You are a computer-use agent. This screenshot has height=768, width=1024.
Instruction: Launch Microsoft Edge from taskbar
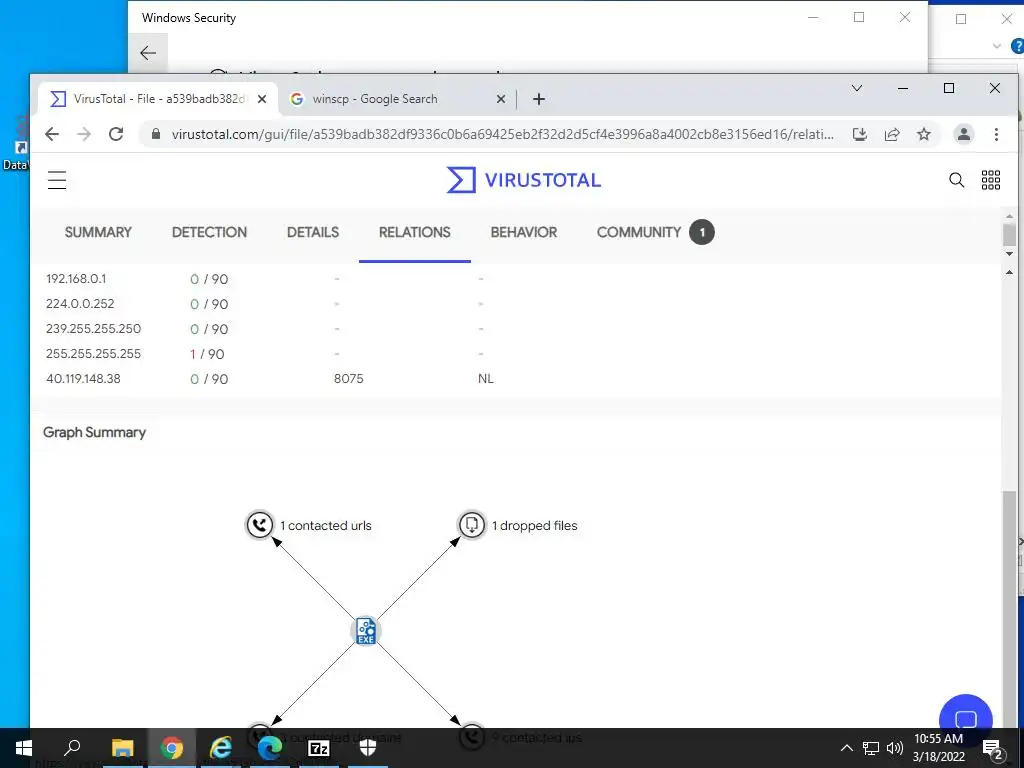[x=270, y=748]
